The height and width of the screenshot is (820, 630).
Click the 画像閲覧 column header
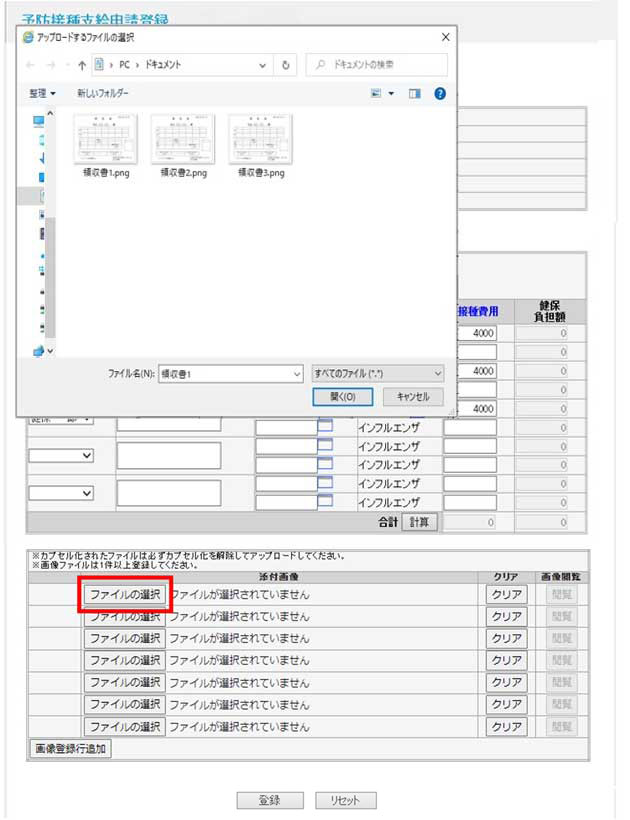[x=560, y=577]
